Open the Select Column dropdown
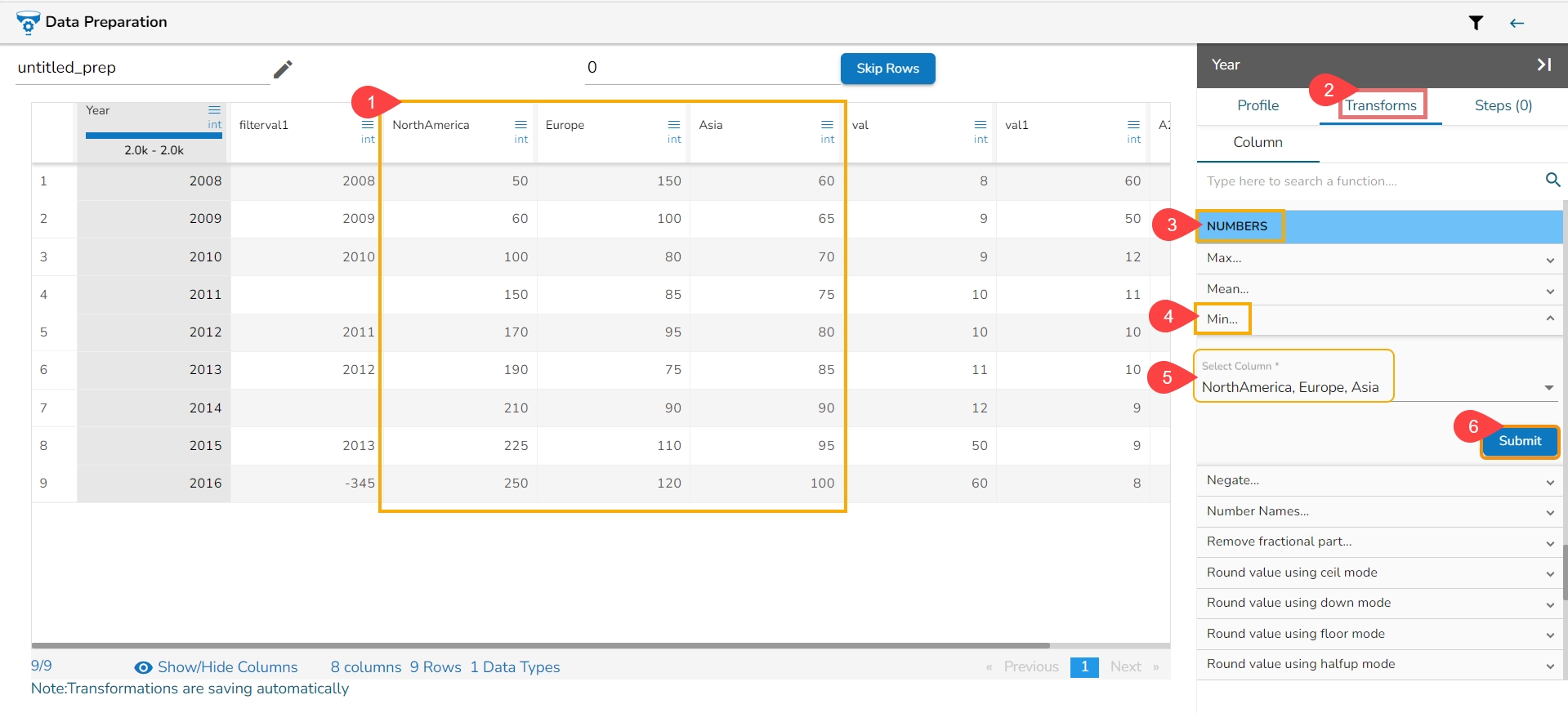Screen dimensions: 1568x713 (x=1548, y=387)
